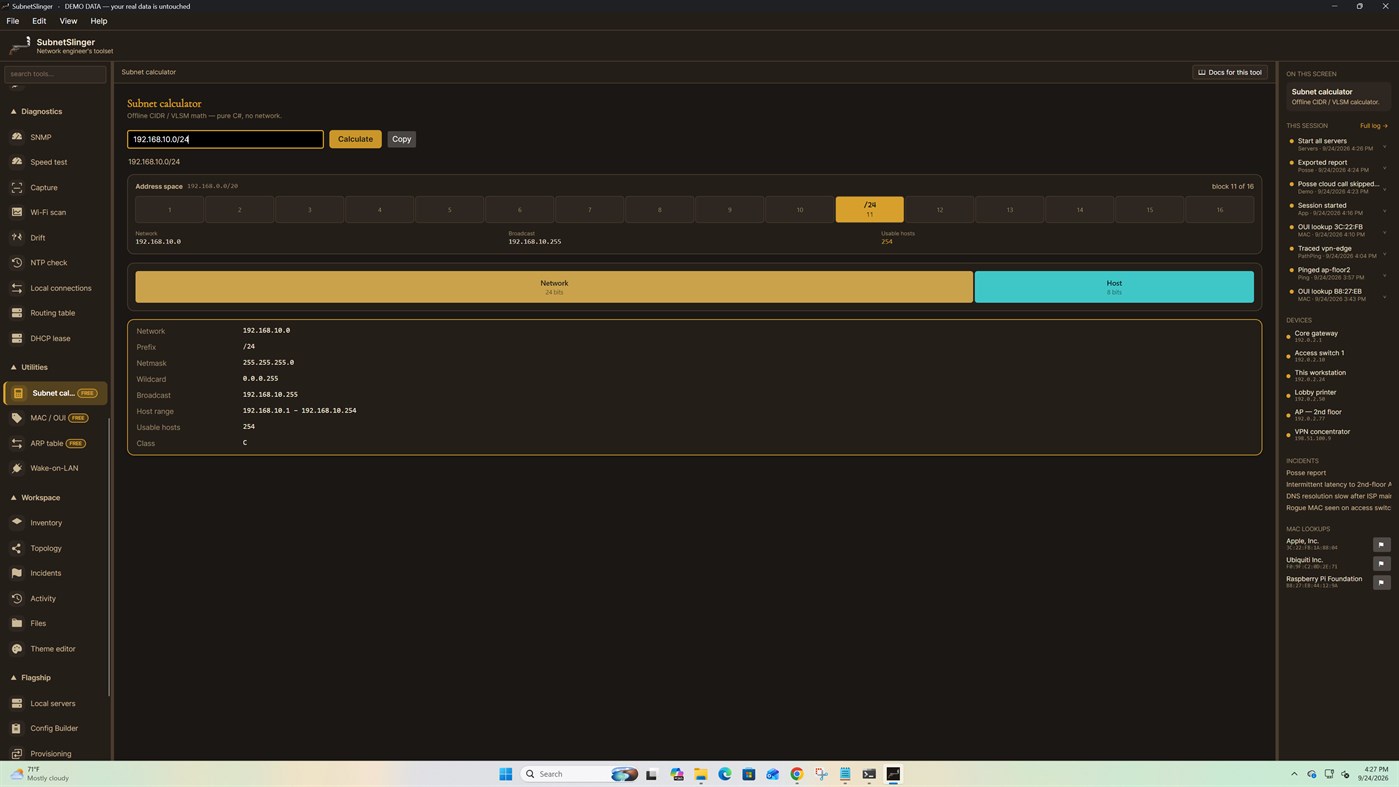Open the Wake-on-LAN tool
This screenshot has width=1399, height=787.
coord(55,468)
